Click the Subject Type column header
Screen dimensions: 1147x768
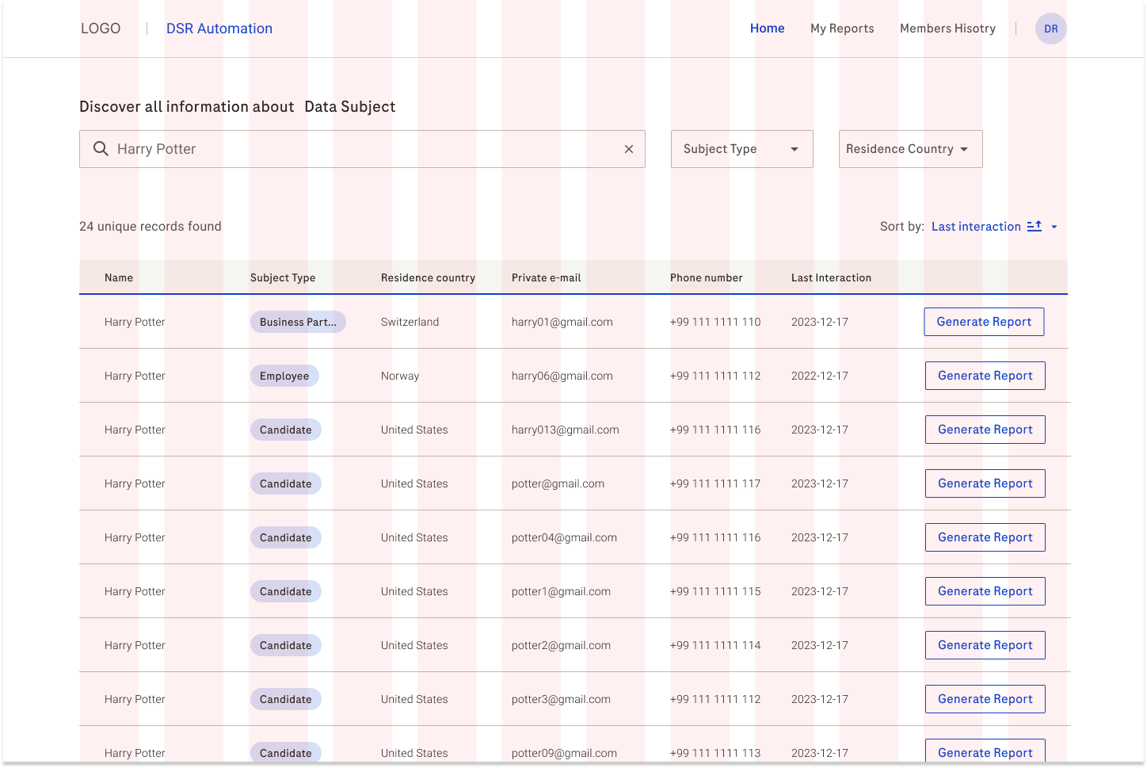282,278
